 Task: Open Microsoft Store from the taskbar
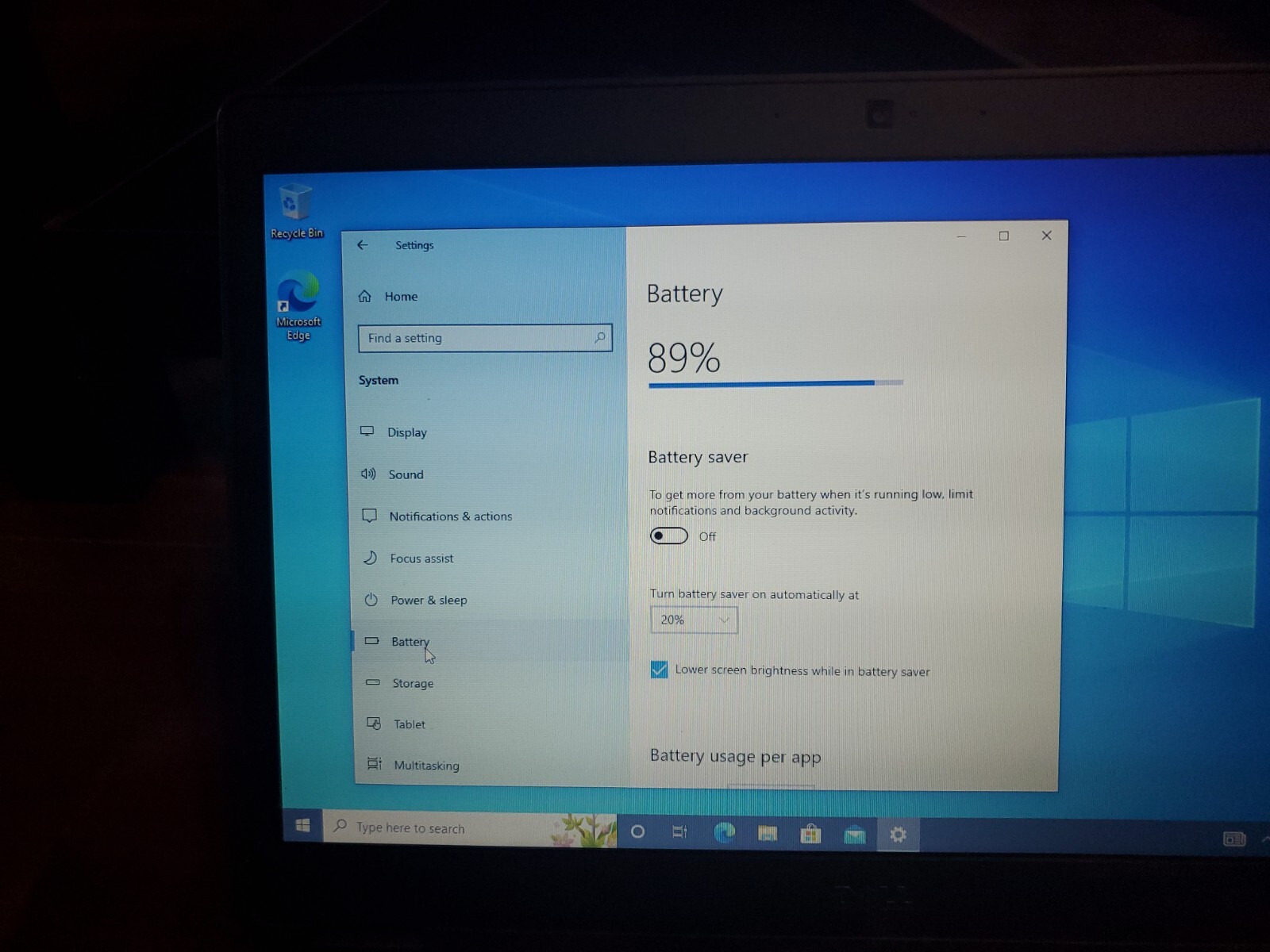click(x=810, y=834)
